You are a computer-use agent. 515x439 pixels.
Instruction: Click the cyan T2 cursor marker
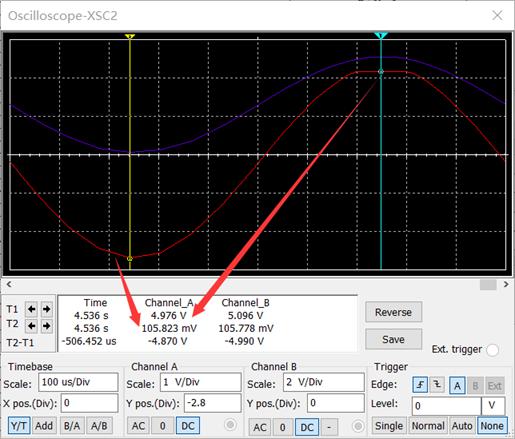[x=381, y=35]
